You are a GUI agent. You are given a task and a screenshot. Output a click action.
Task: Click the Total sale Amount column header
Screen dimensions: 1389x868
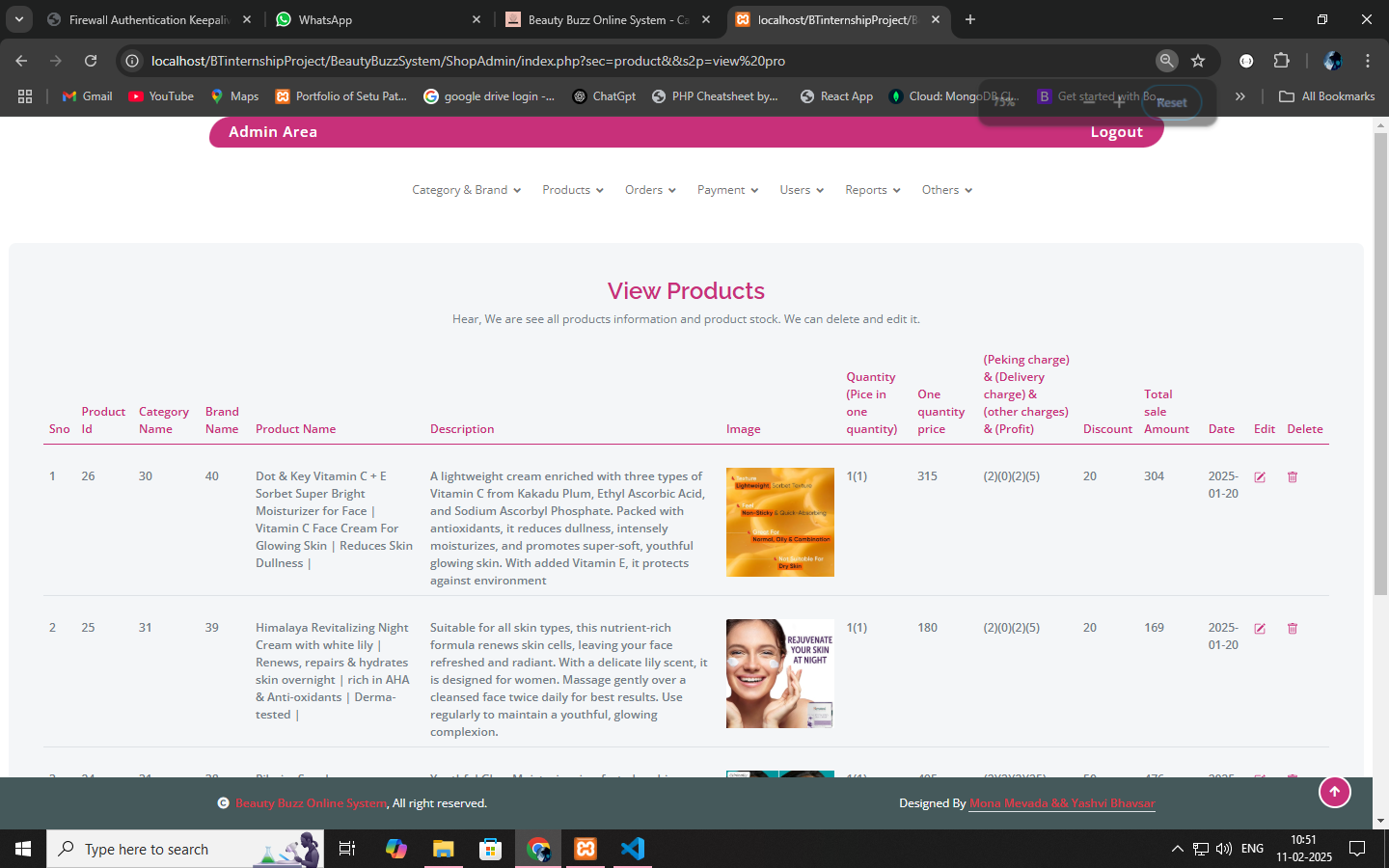click(1166, 412)
